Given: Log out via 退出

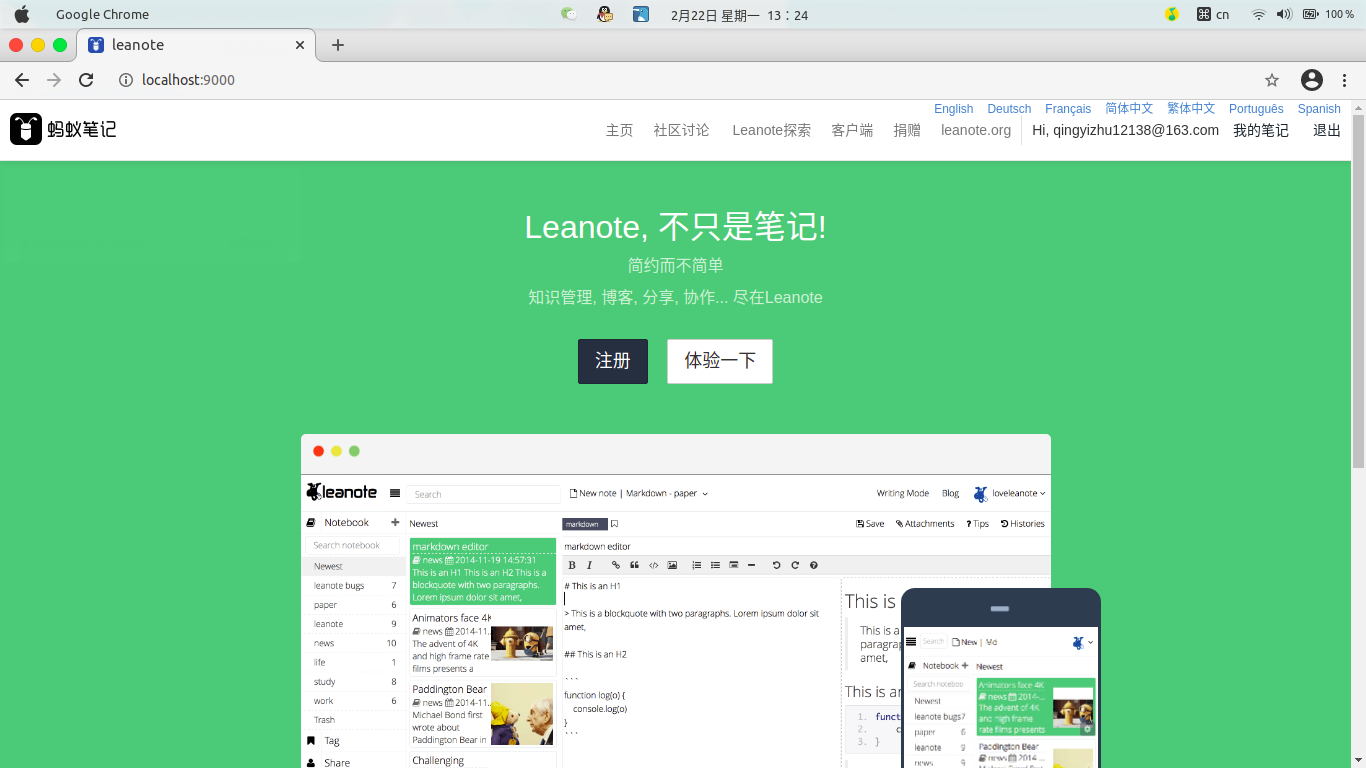Looking at the screenshot, I should pos(1327,130).
